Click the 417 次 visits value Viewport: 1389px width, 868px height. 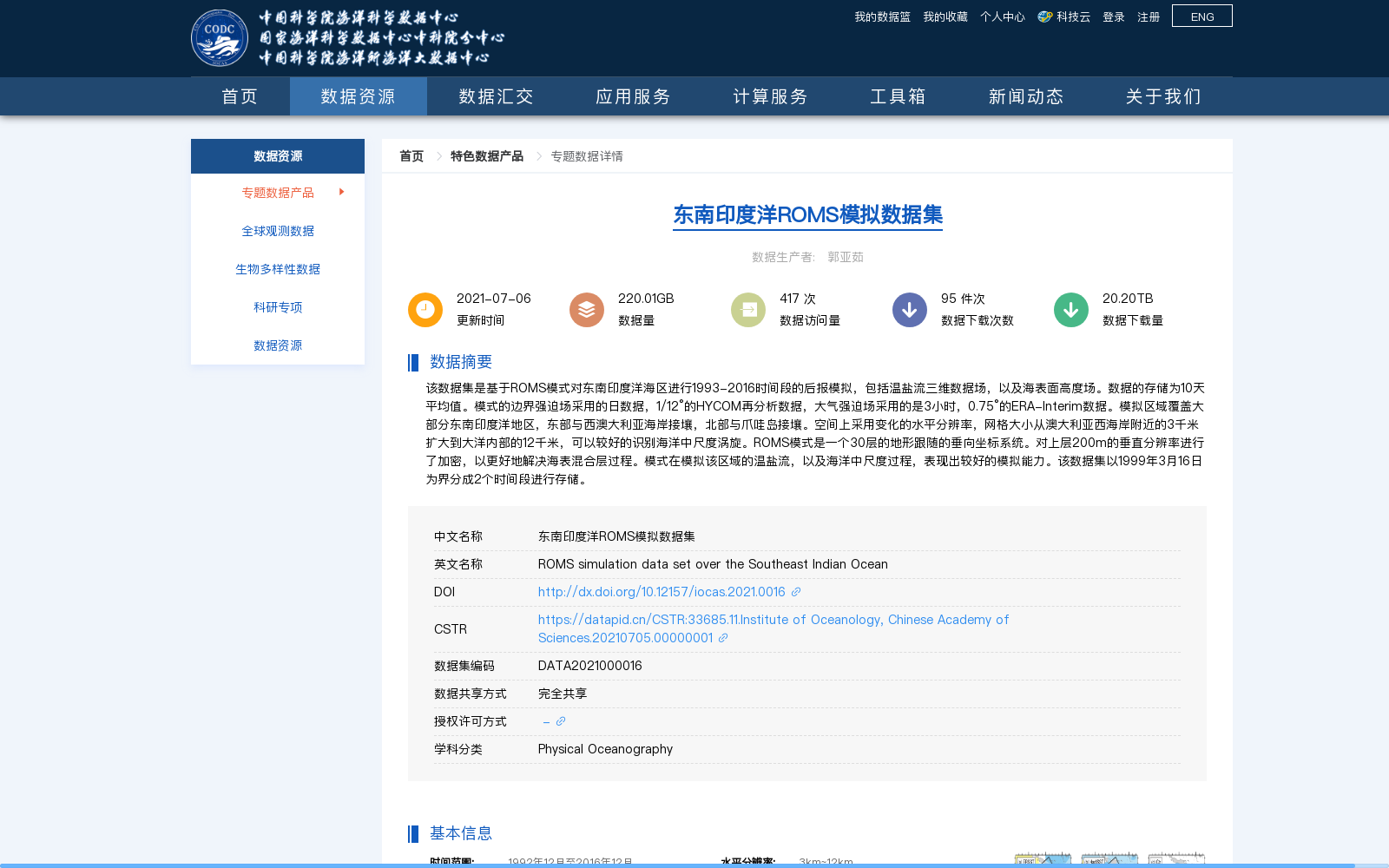point(798,299)
